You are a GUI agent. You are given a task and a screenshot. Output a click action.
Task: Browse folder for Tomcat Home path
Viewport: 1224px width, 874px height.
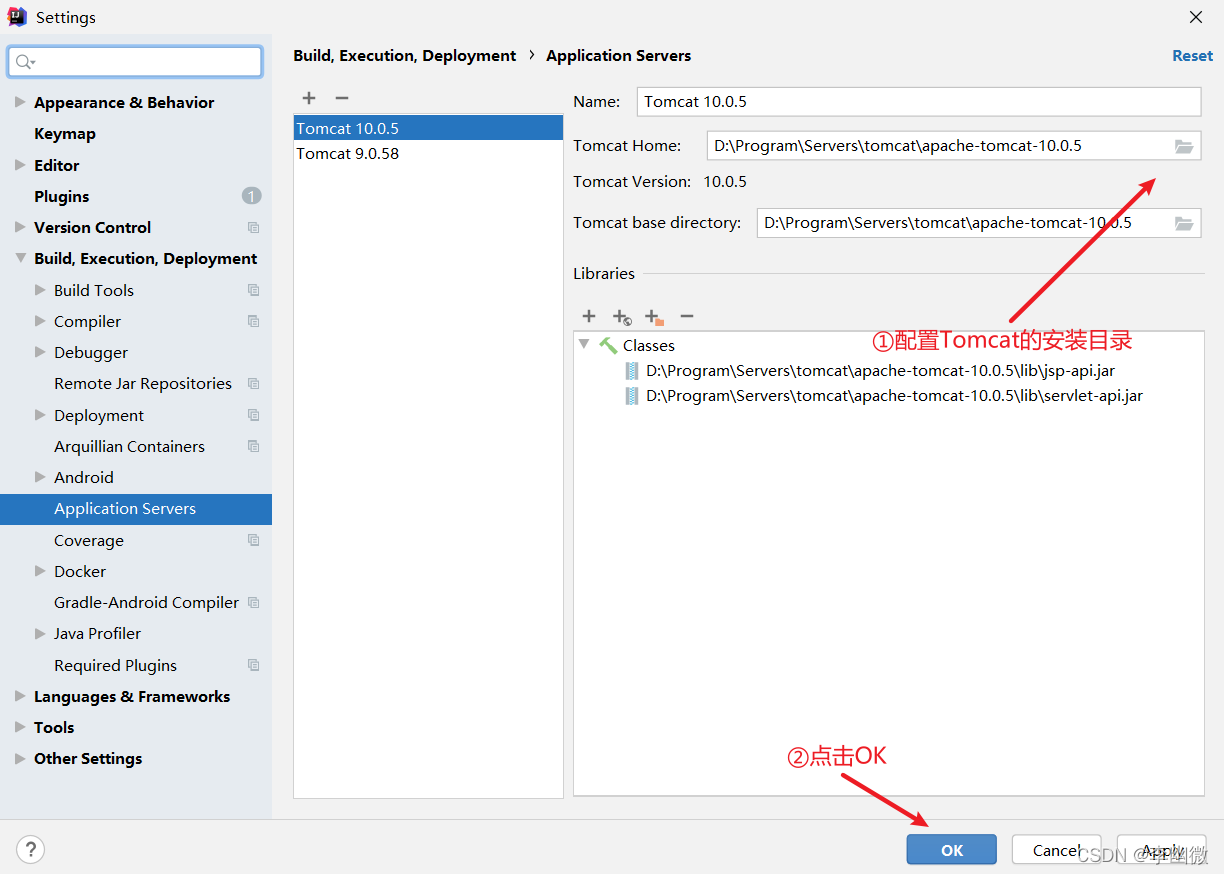coord(1184,146)
